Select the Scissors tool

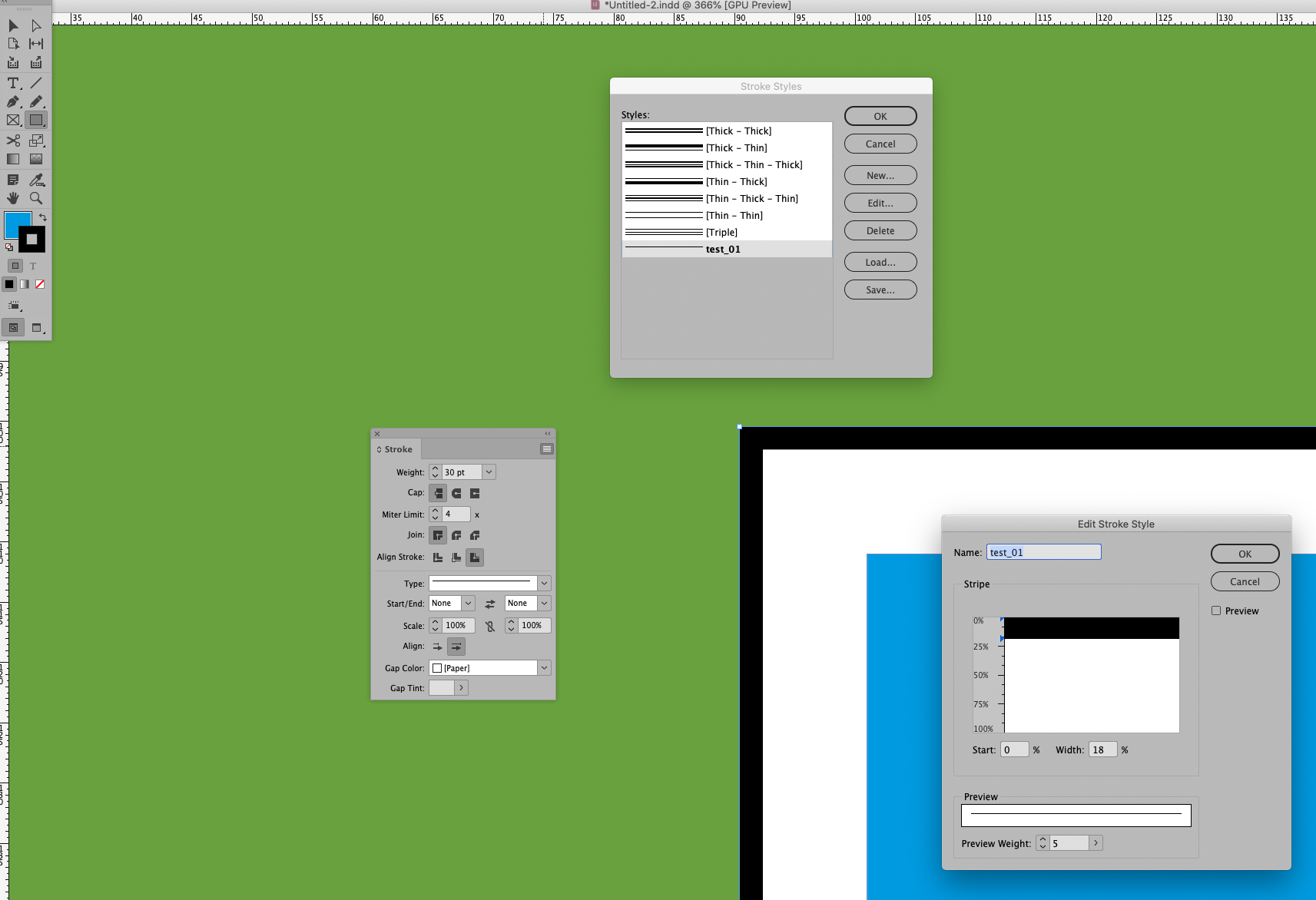(12, 141)
